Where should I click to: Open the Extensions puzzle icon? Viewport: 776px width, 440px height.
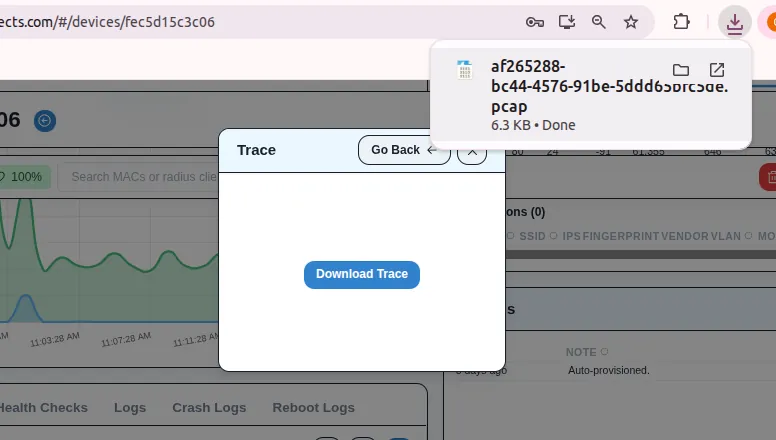[681, 22]
